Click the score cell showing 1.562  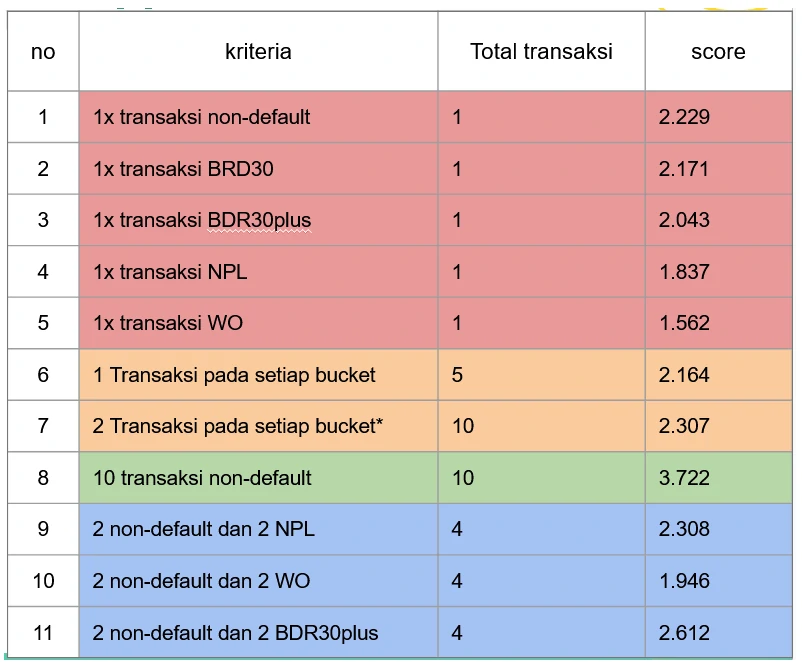[x=684, y=323]
